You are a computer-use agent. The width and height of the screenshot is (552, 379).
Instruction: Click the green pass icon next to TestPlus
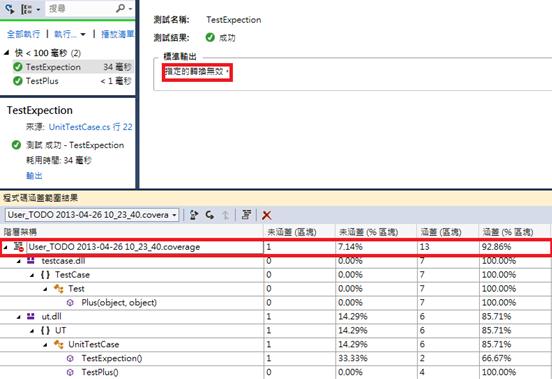[x=18, y=81]
